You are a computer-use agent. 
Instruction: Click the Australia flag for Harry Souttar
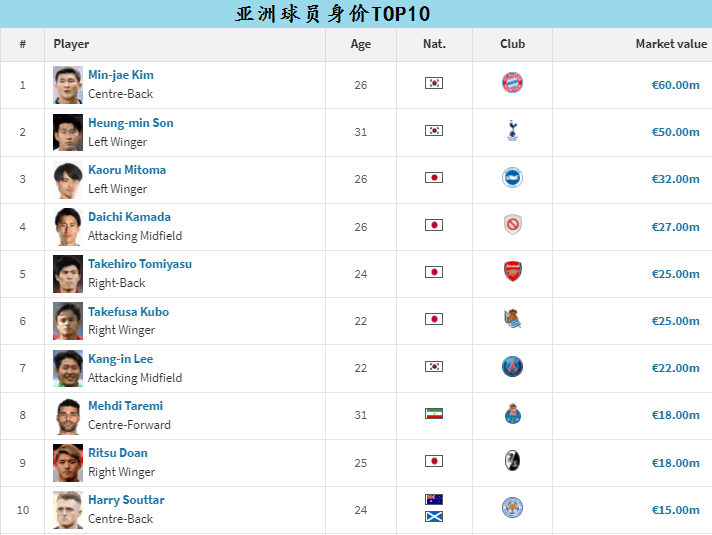click(434, 500)
